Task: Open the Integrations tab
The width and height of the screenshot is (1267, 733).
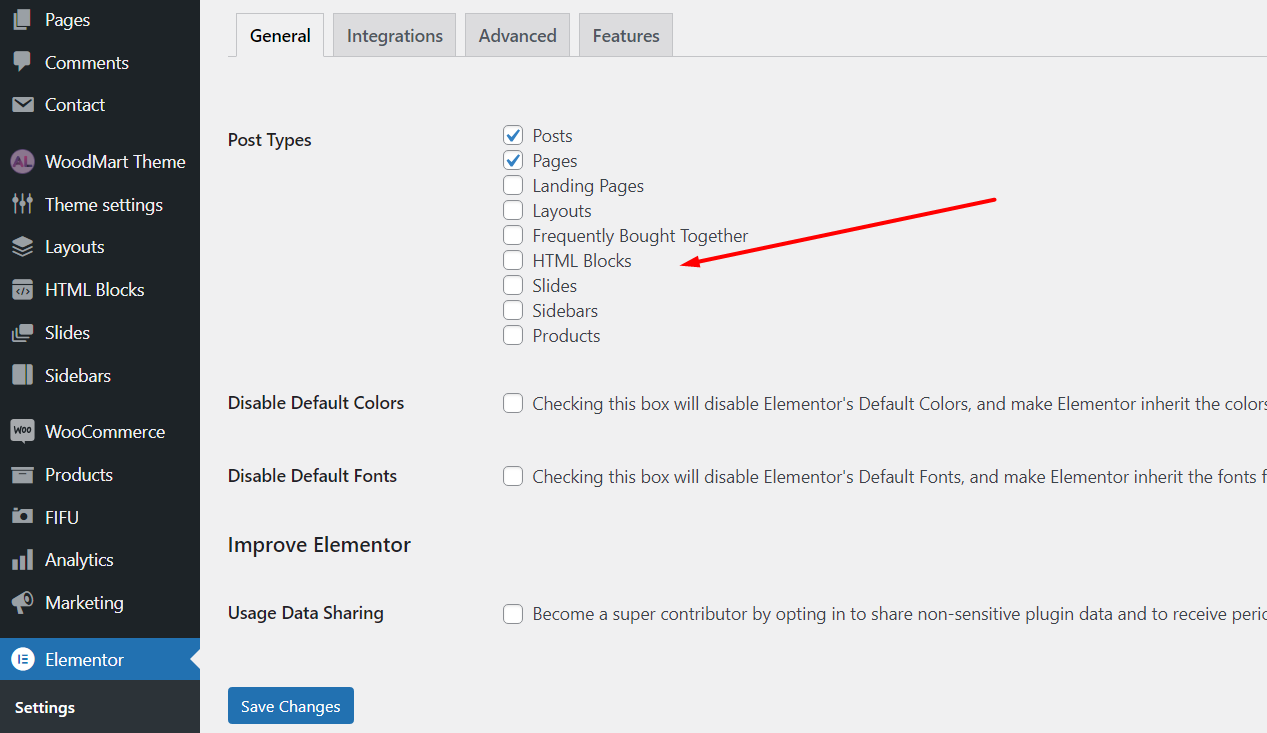Action: [x=395, y=35]
